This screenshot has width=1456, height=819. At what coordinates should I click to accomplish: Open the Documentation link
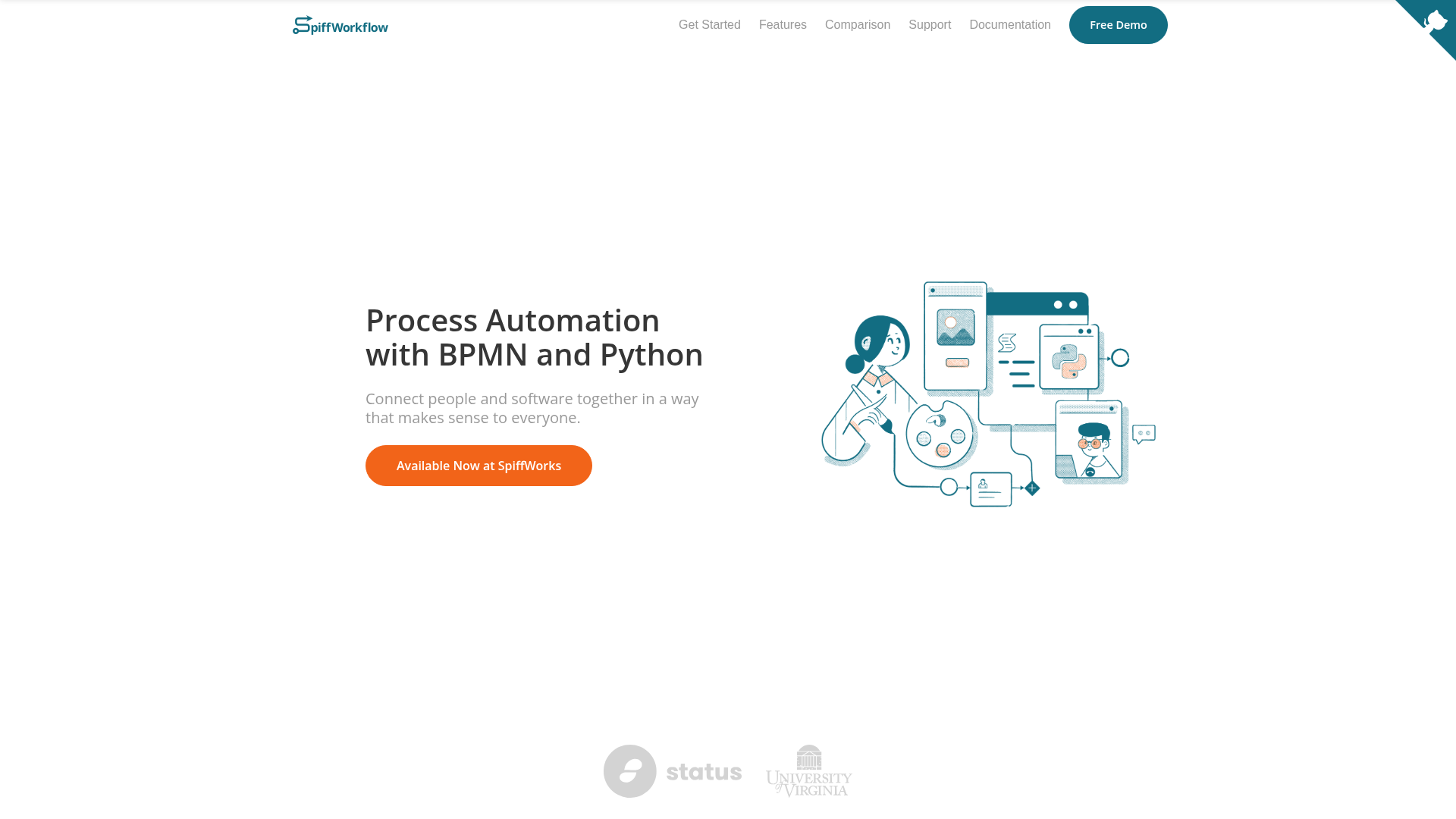1009,24
